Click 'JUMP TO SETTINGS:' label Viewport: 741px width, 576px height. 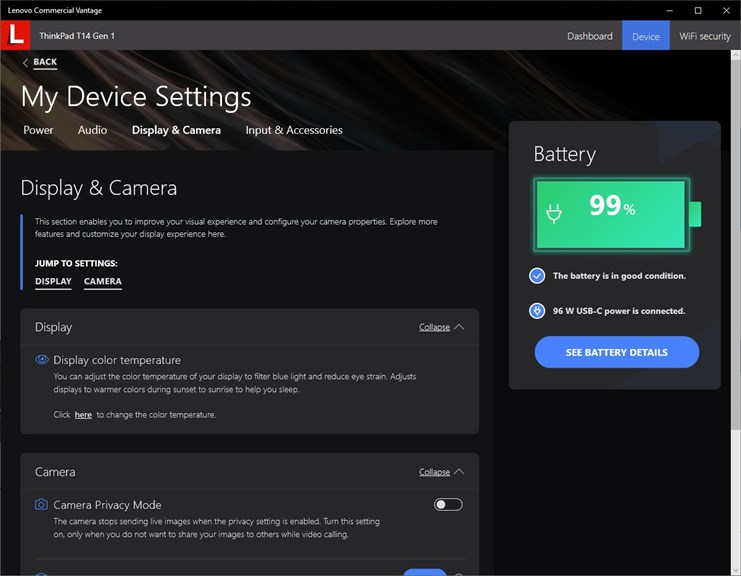76,263
